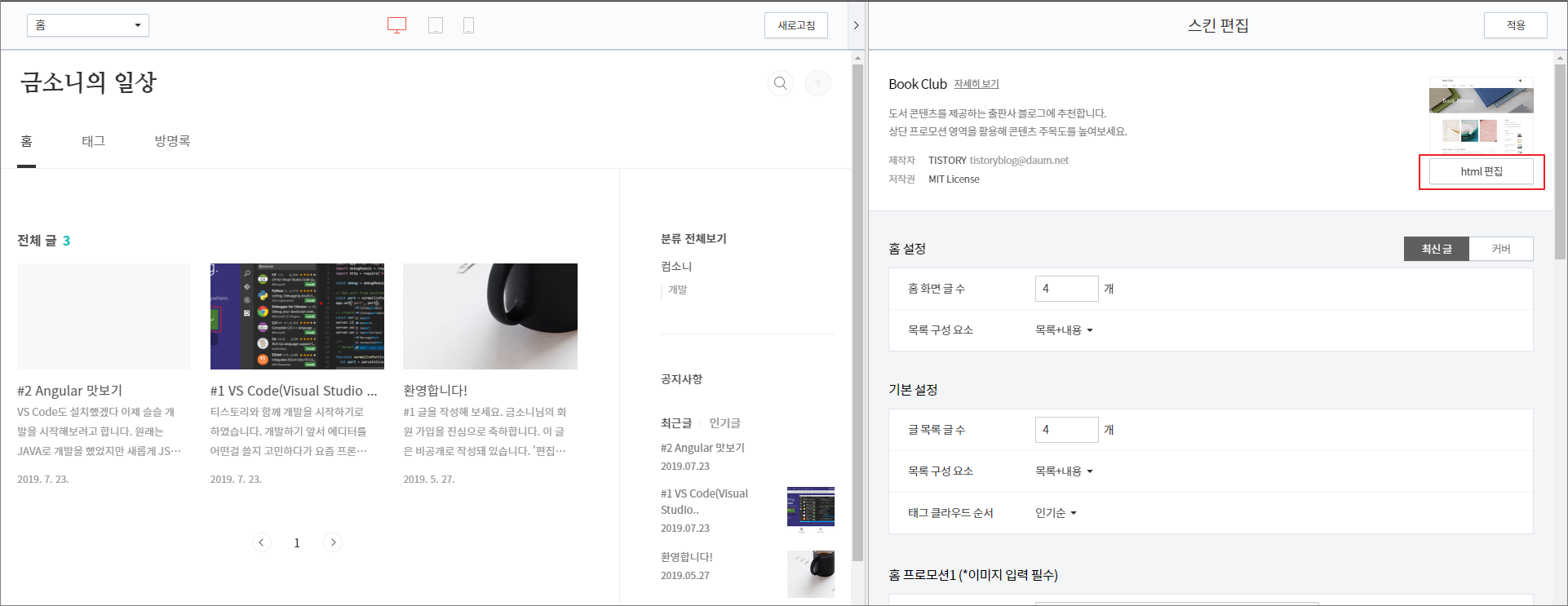
Task: Open 기본 설정 목록 구성 요소 dropdown
Action: click(x=1064, y=471)
